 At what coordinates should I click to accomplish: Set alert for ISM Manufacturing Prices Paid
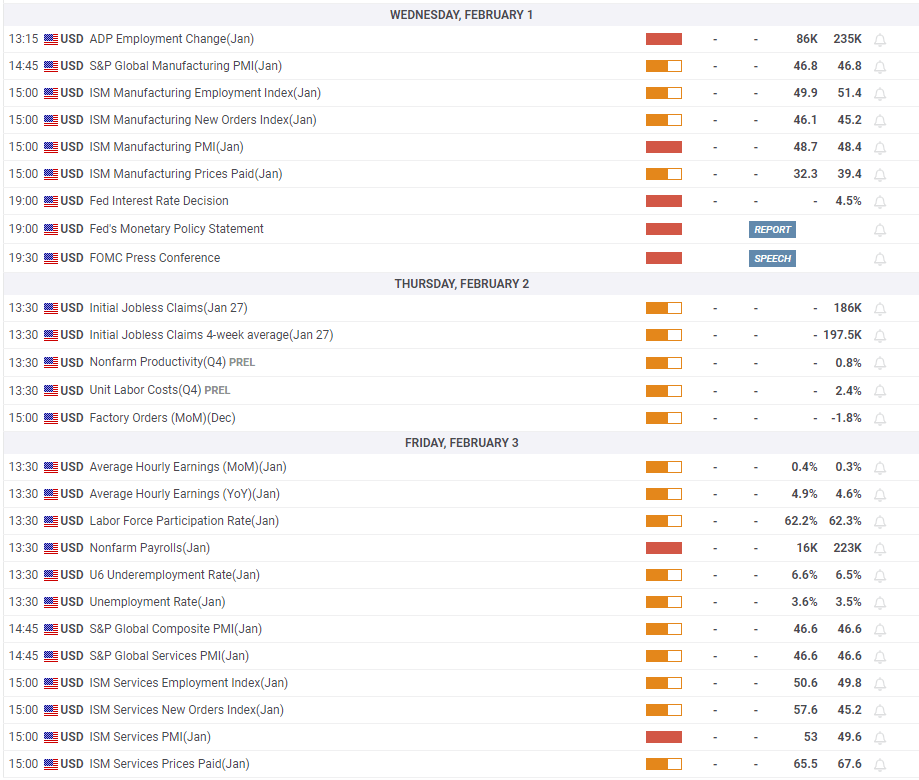point(880,175)
